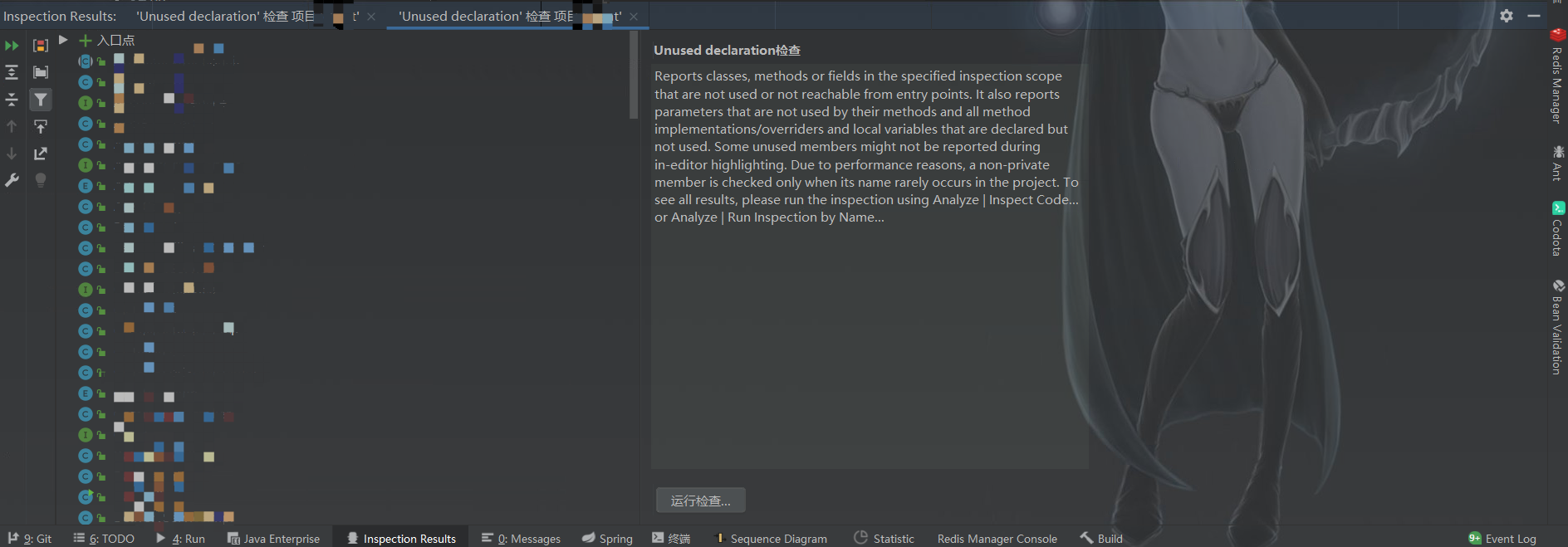Viewport: 1568px width, 547px height.
Task: Toggle the Filter resolved items button
Action: (40, 100)
